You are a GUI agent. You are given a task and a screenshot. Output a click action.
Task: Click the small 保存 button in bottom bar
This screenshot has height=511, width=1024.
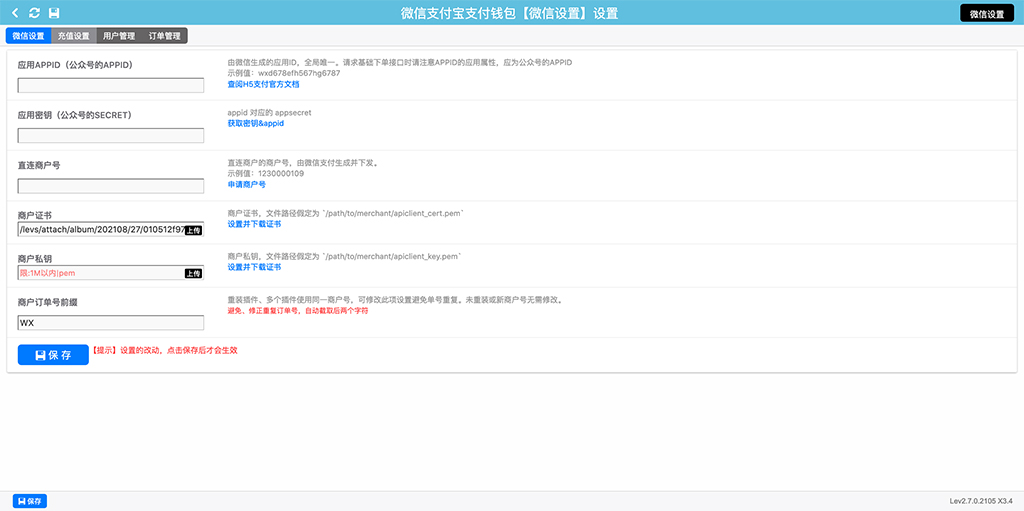tap(30, 501)
